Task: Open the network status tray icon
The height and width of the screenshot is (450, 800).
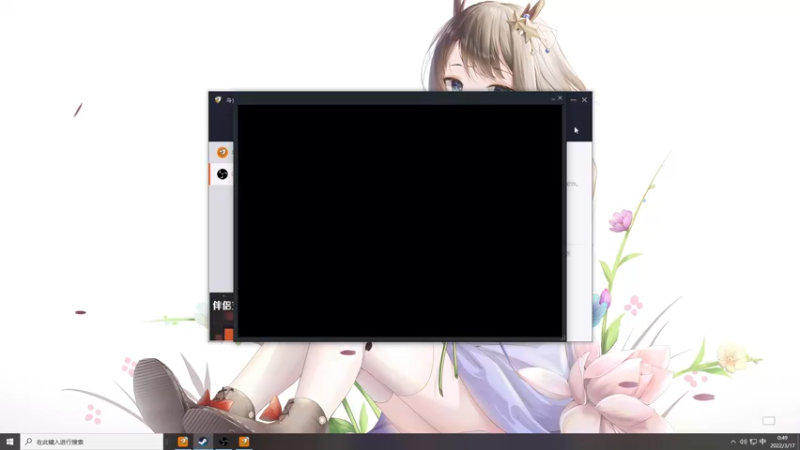Action: (x=753, y=442)
